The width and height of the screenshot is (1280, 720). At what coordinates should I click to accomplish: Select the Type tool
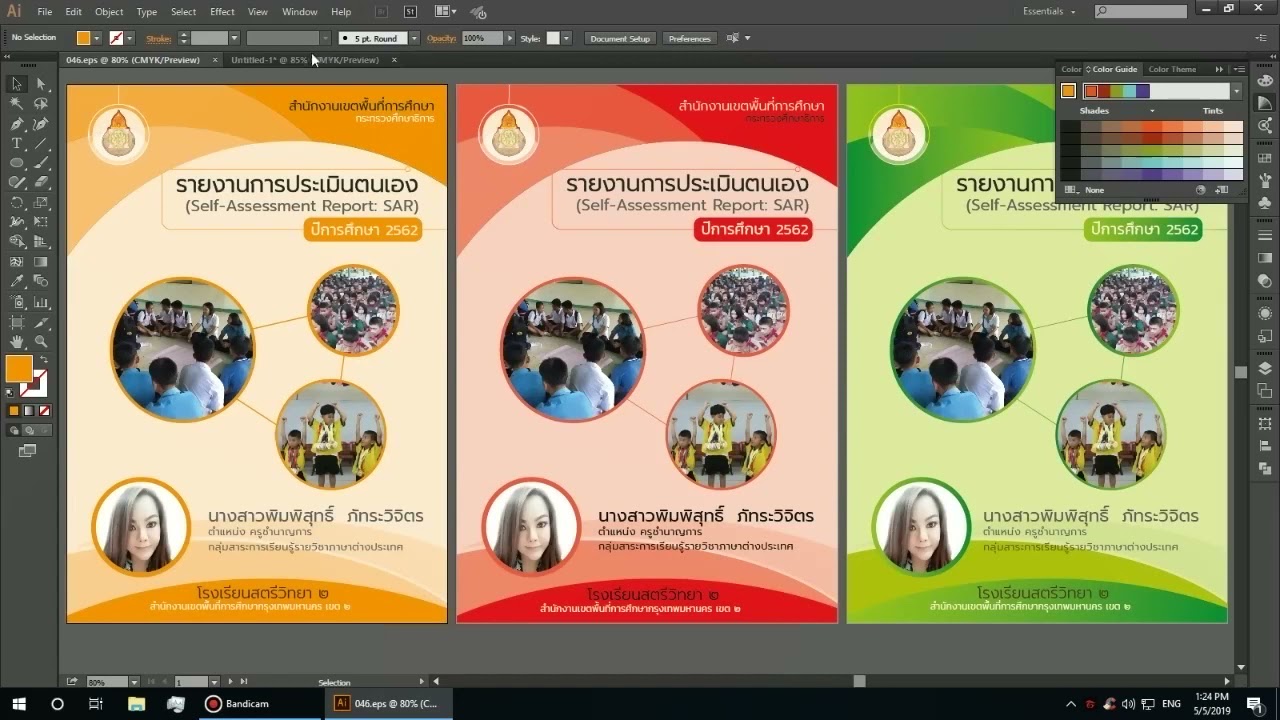17,144
